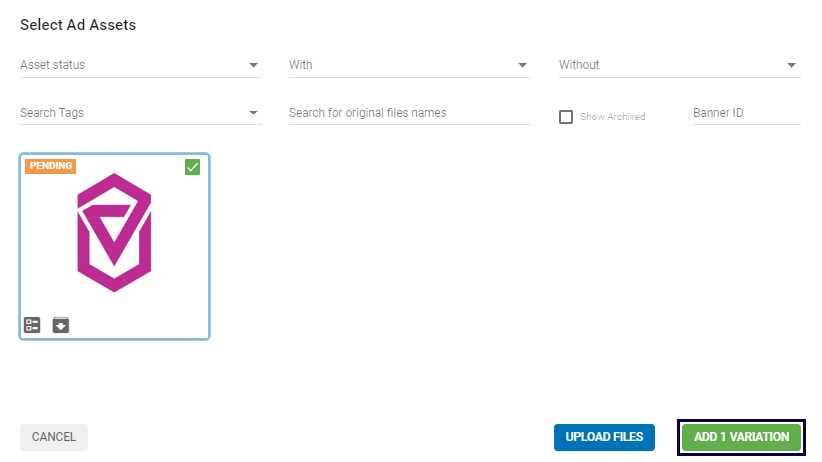Expand the Asset status dropdown arrow
822x462 pixels.
click(253, 66)
